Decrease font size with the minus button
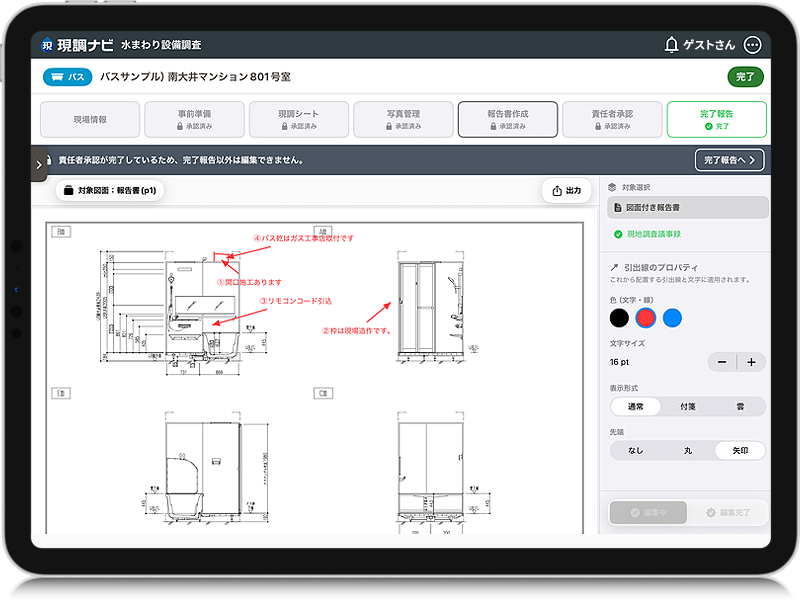This screenshot has height=609, width=800. click(722, 362)
